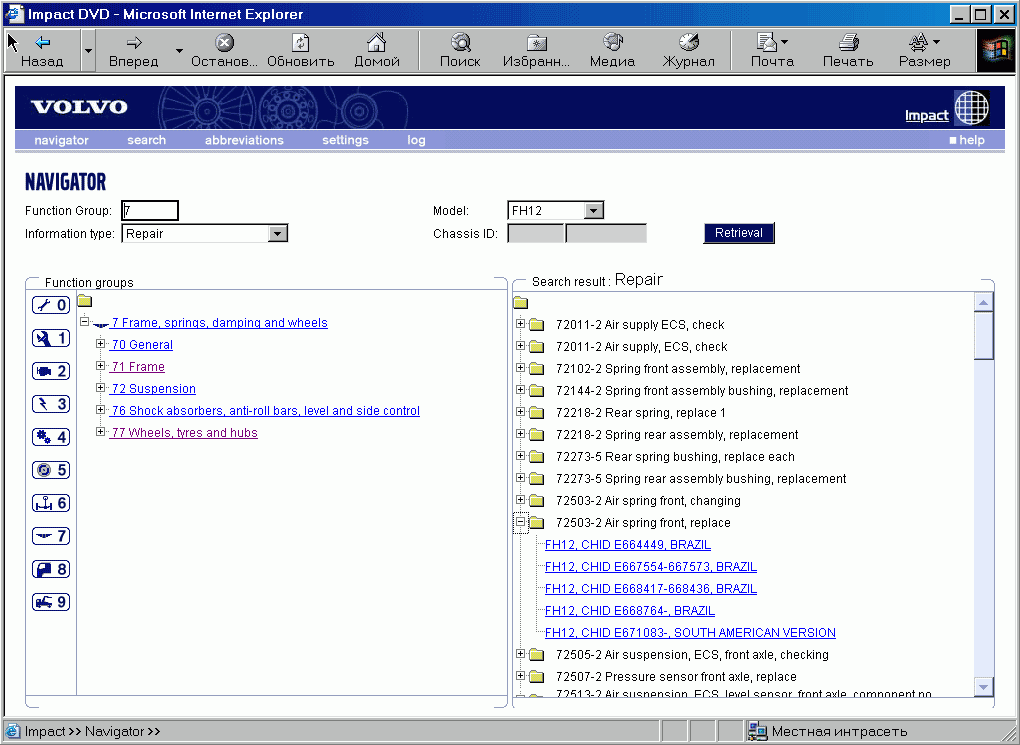The width and height of the screenshot is (1020, 745).
Task: Open function group 1 service icon
Action: [x=51, y=338]
